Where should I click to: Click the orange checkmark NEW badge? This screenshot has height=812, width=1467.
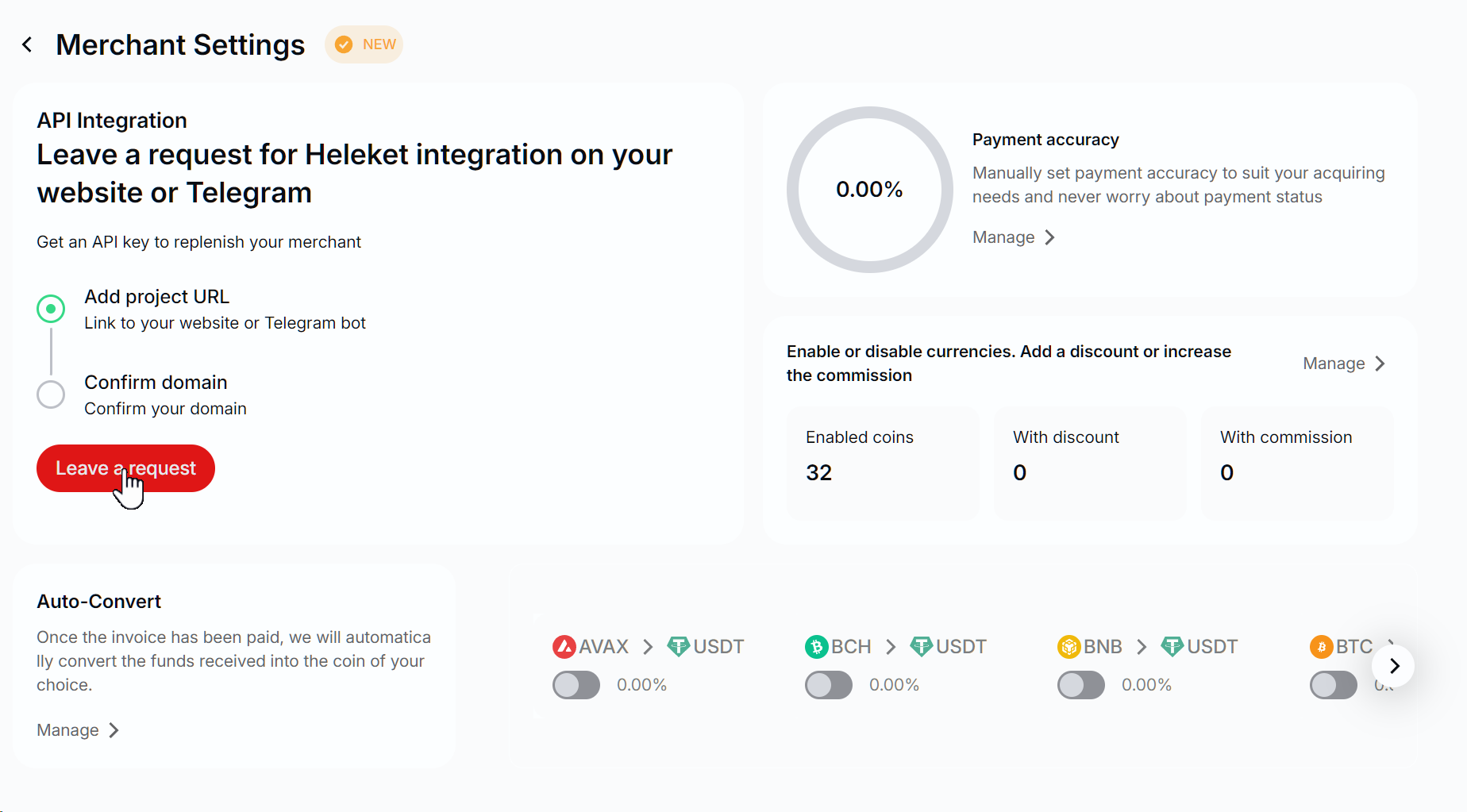(364, 44)
